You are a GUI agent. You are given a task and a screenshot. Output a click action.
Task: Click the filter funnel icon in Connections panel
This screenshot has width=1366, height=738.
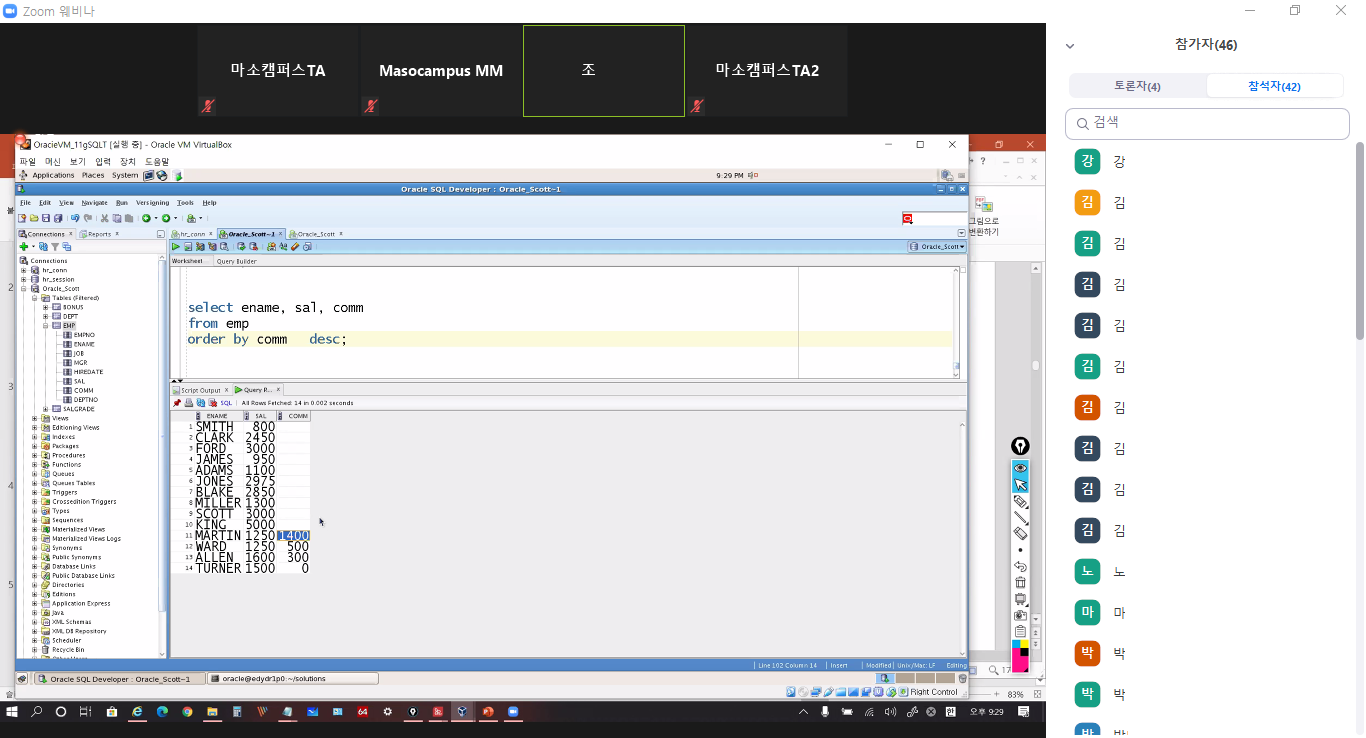point(55,246)
